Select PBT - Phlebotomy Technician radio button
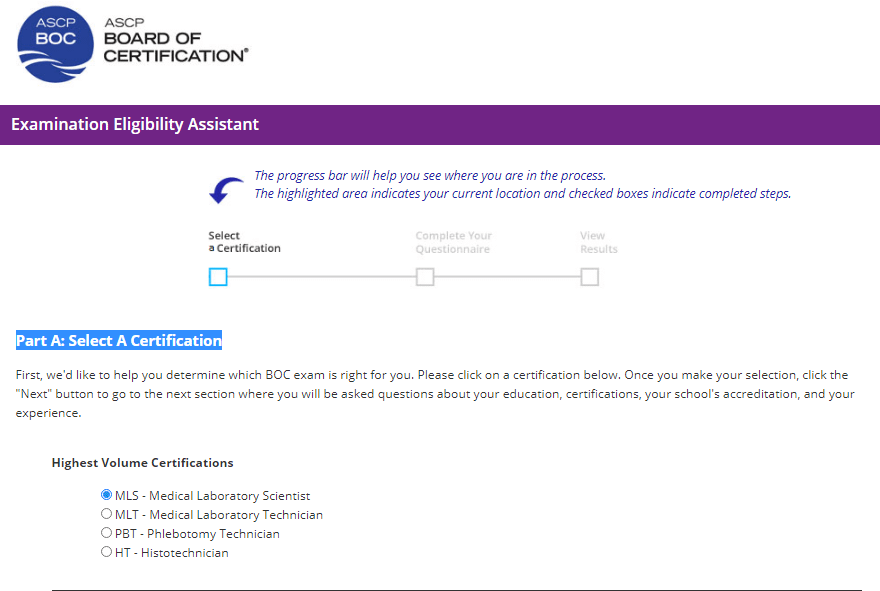Screen dimensions: 880x591 [x=106, y=532]
